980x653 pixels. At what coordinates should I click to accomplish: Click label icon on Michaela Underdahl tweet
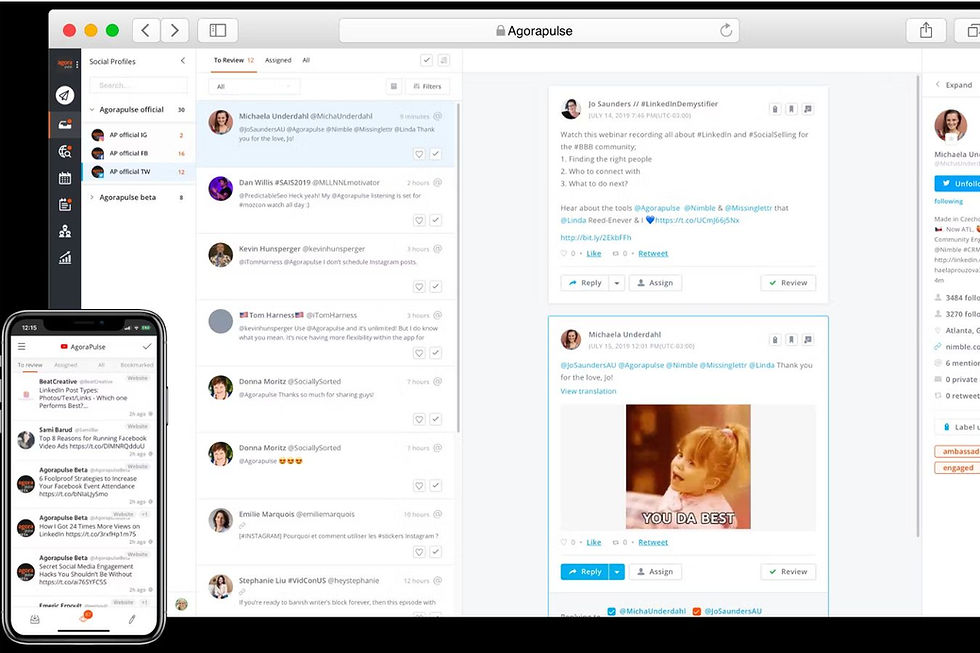(x=775, y=339)
